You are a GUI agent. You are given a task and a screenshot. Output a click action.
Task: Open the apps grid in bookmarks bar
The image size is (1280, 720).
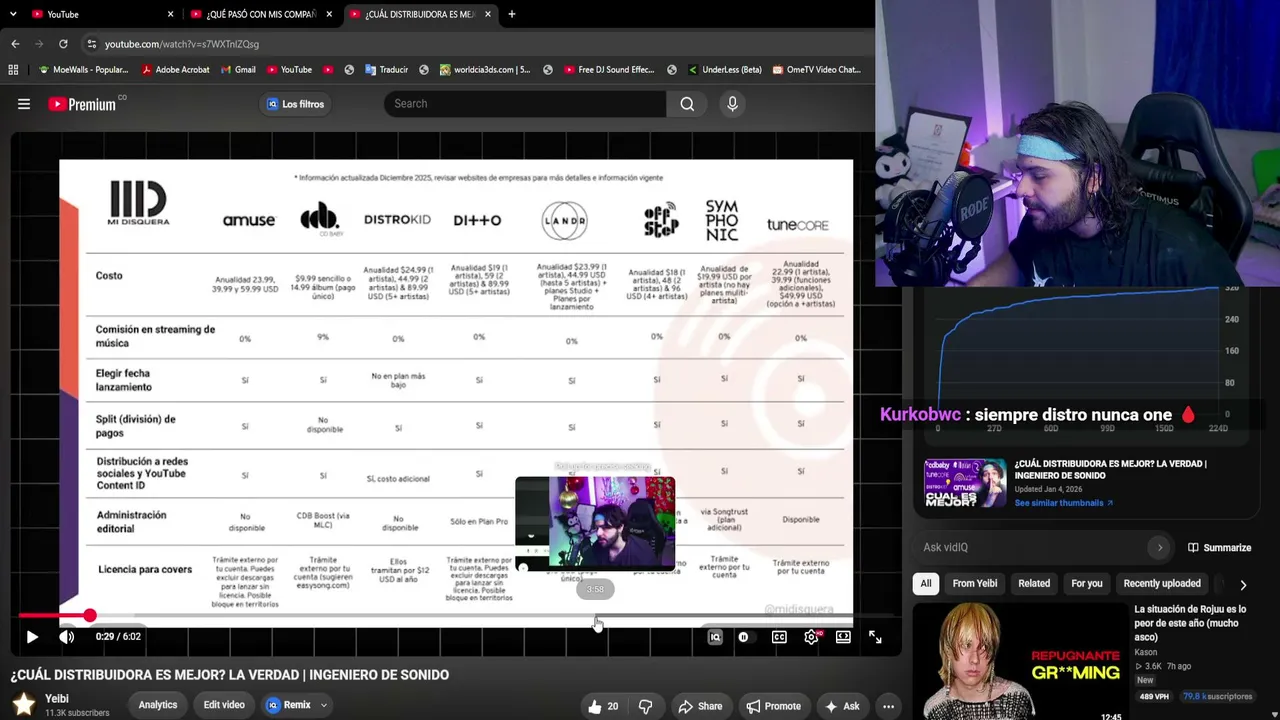pyautogui.click(x=13, y=70)
